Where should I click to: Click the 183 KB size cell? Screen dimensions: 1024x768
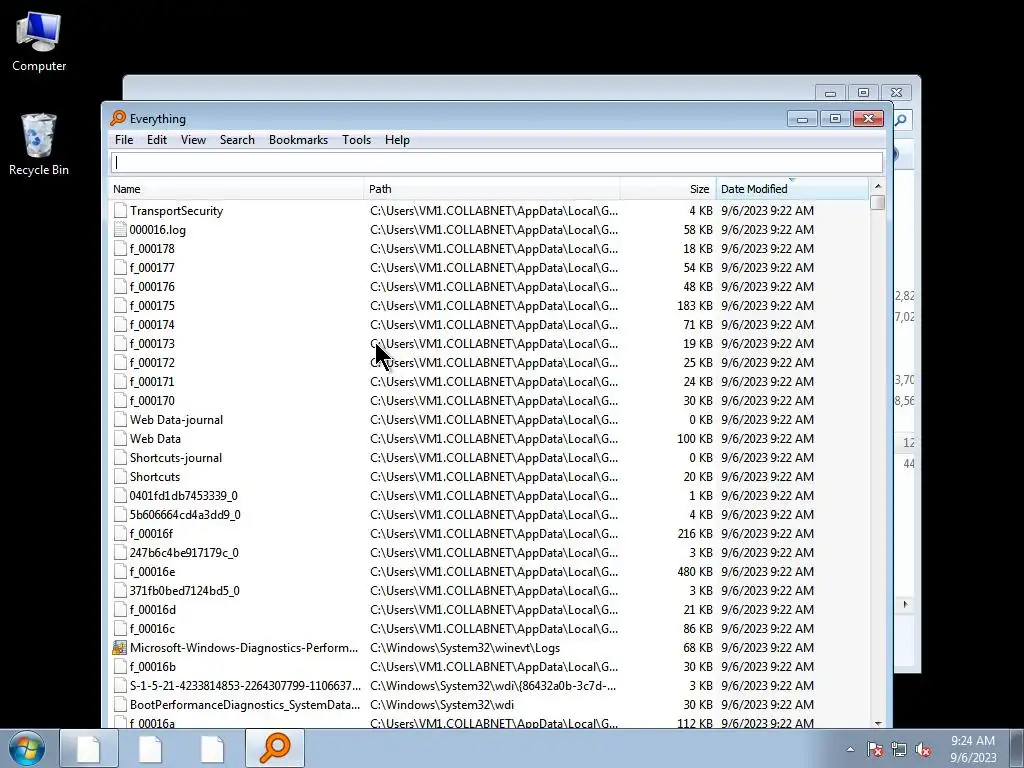click(695, 305)
